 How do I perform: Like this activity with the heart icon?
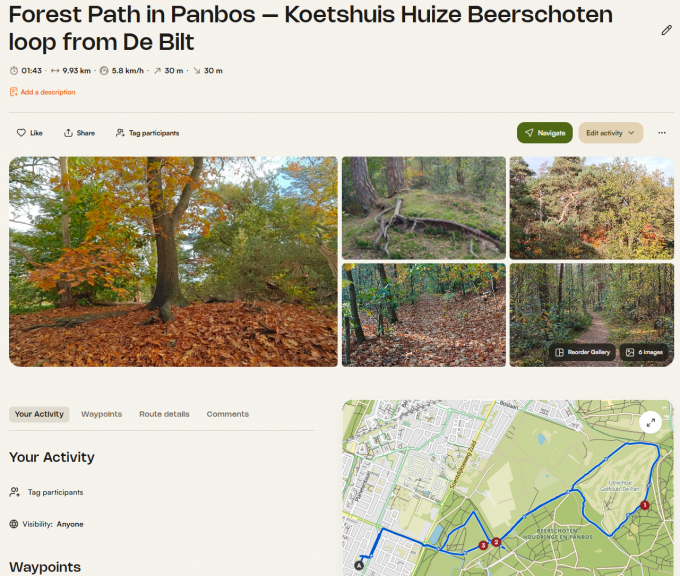[29, 133]
